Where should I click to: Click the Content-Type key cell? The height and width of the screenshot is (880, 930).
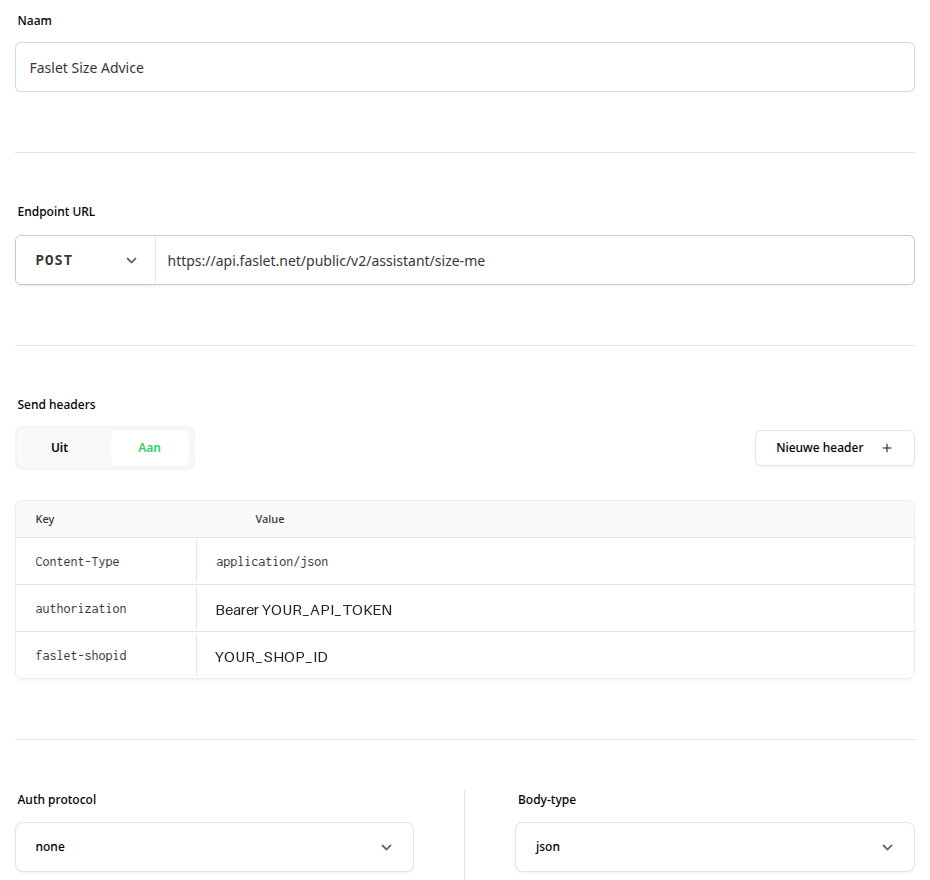[106, 561]
